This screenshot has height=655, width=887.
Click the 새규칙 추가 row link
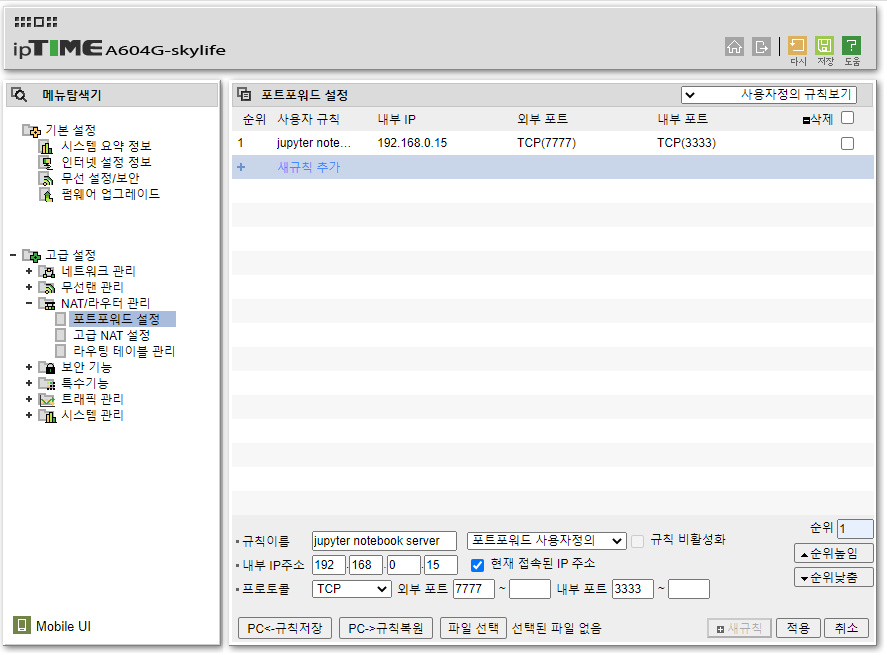pos(309,167)
